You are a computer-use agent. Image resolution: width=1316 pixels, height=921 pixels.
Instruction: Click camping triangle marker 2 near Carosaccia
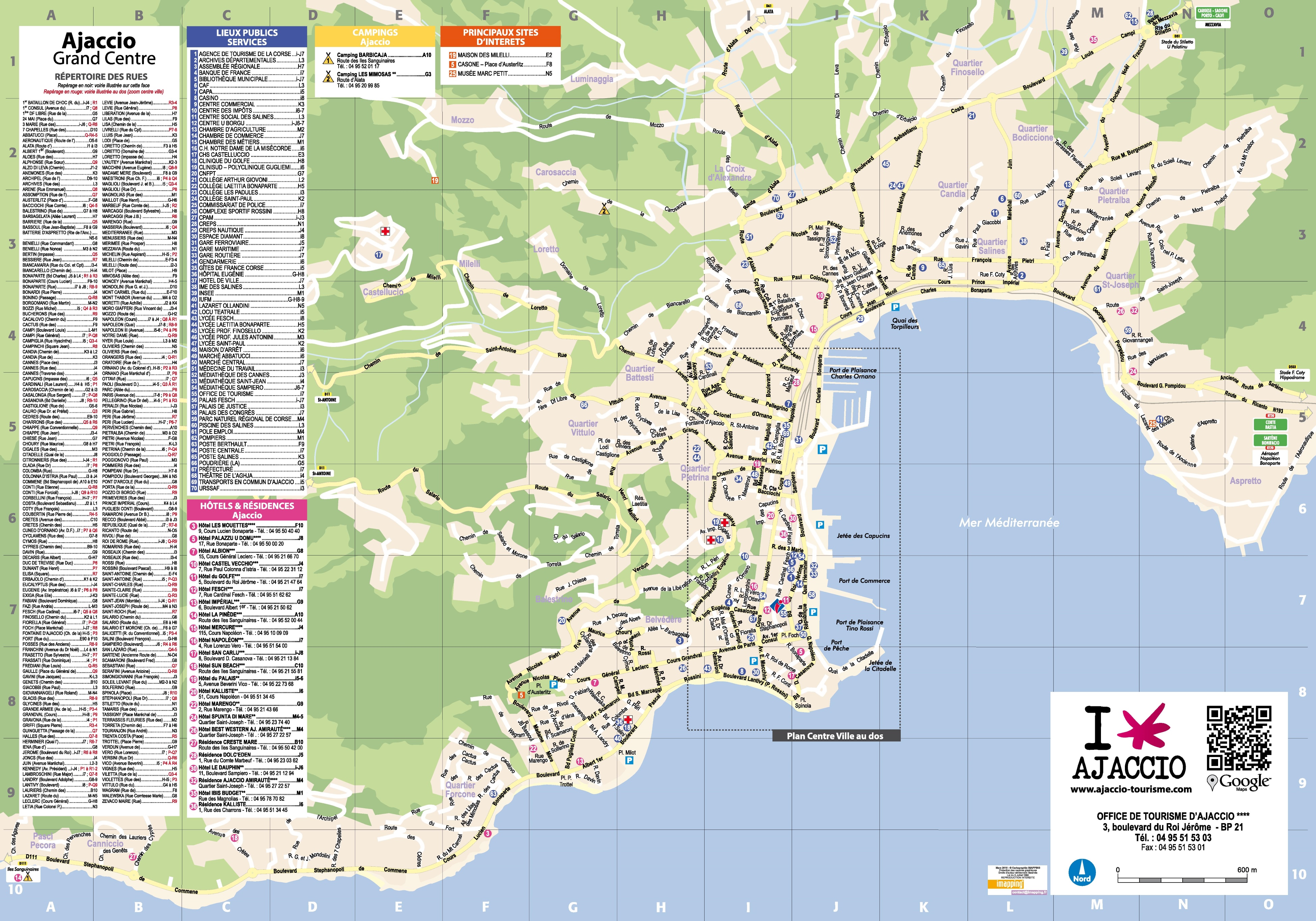point(604,209)
